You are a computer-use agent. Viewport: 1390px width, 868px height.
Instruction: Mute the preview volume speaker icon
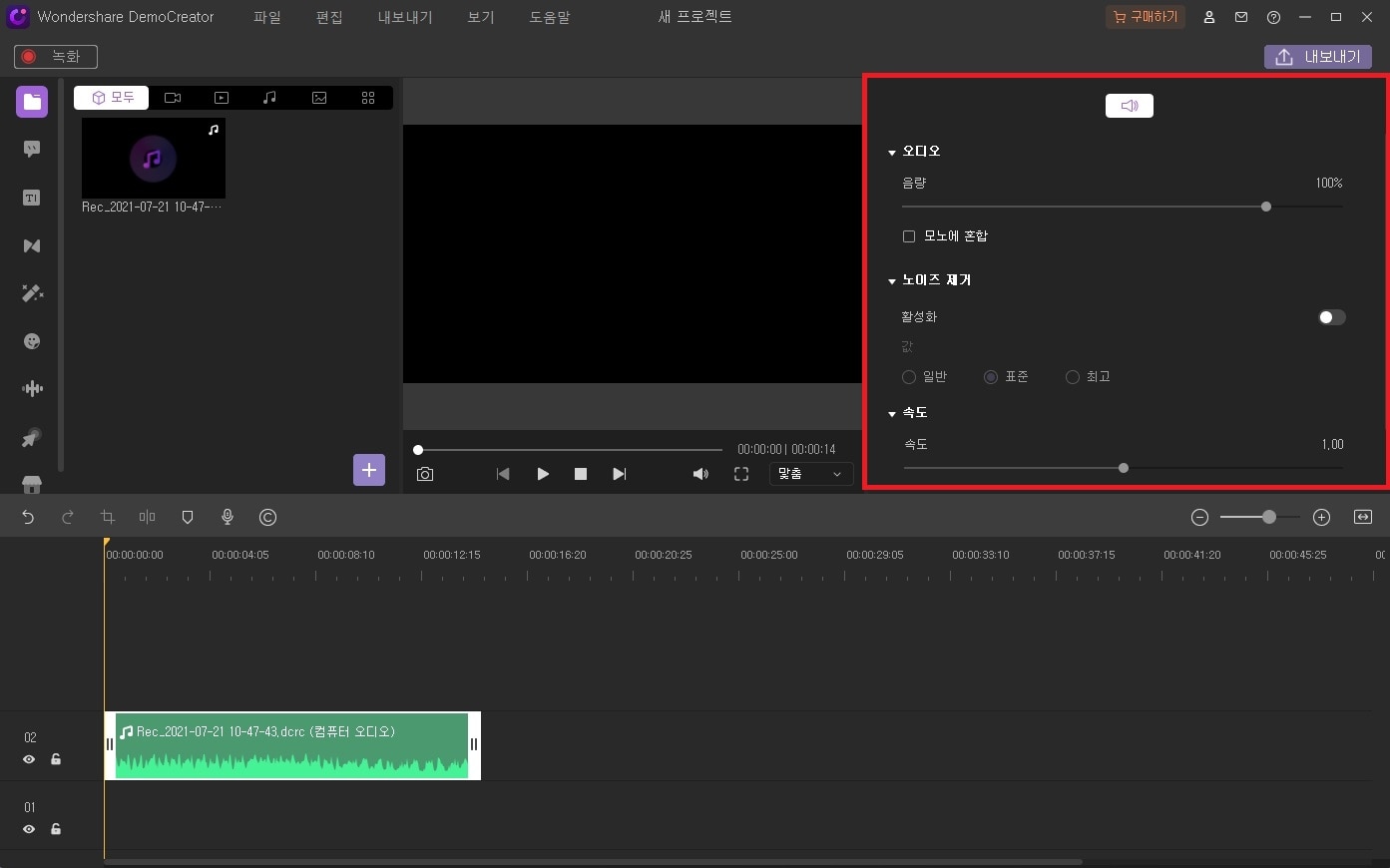pyautogui.click(x=700, y=474)
